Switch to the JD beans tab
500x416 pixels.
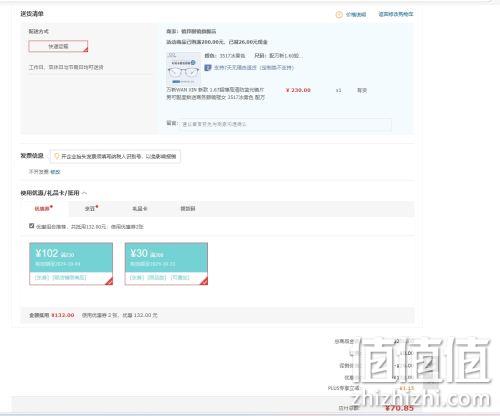(x=91, y=209)
